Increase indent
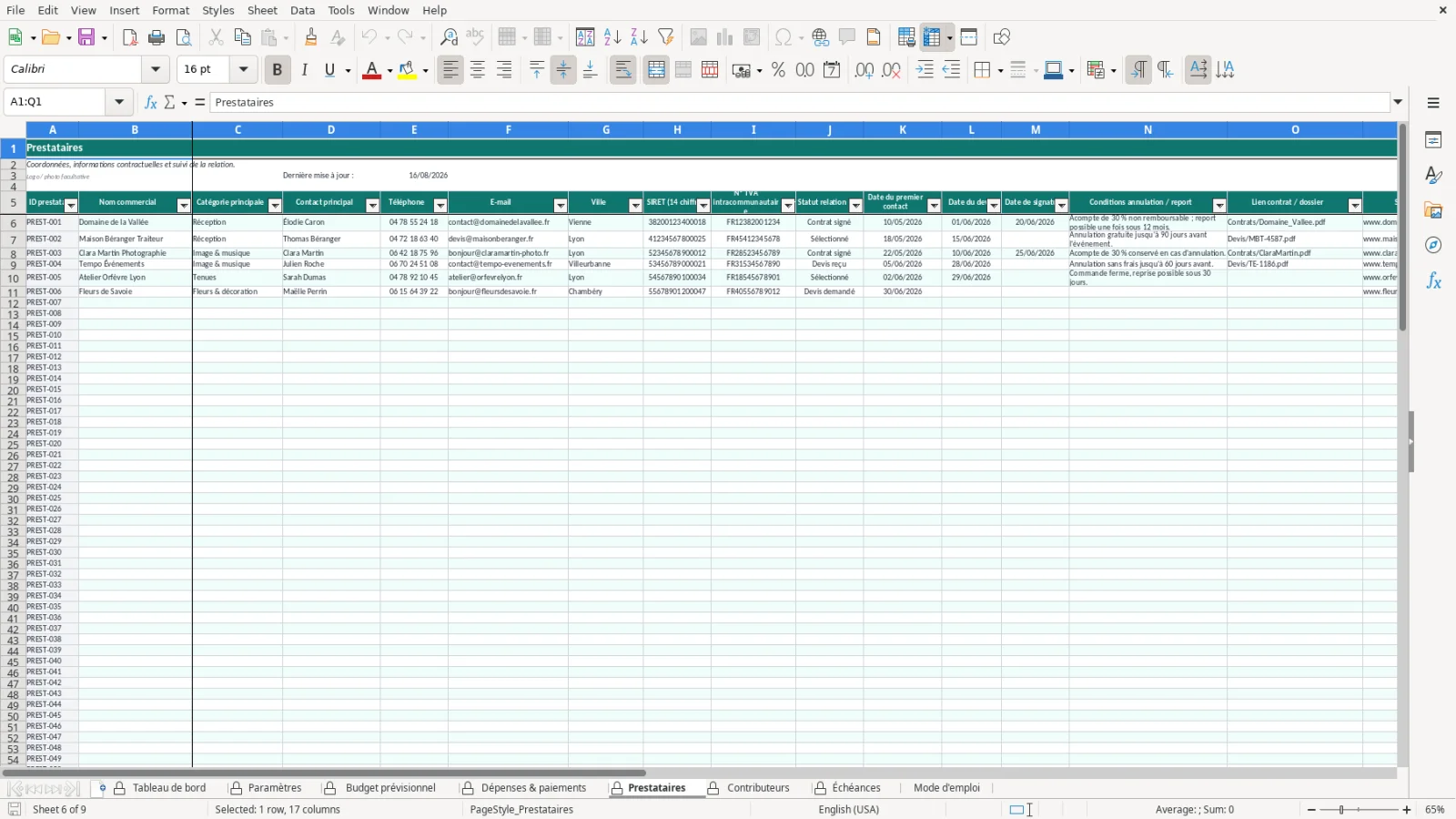1456x819 pixels. pyautogui.click(x=925, y=70)
